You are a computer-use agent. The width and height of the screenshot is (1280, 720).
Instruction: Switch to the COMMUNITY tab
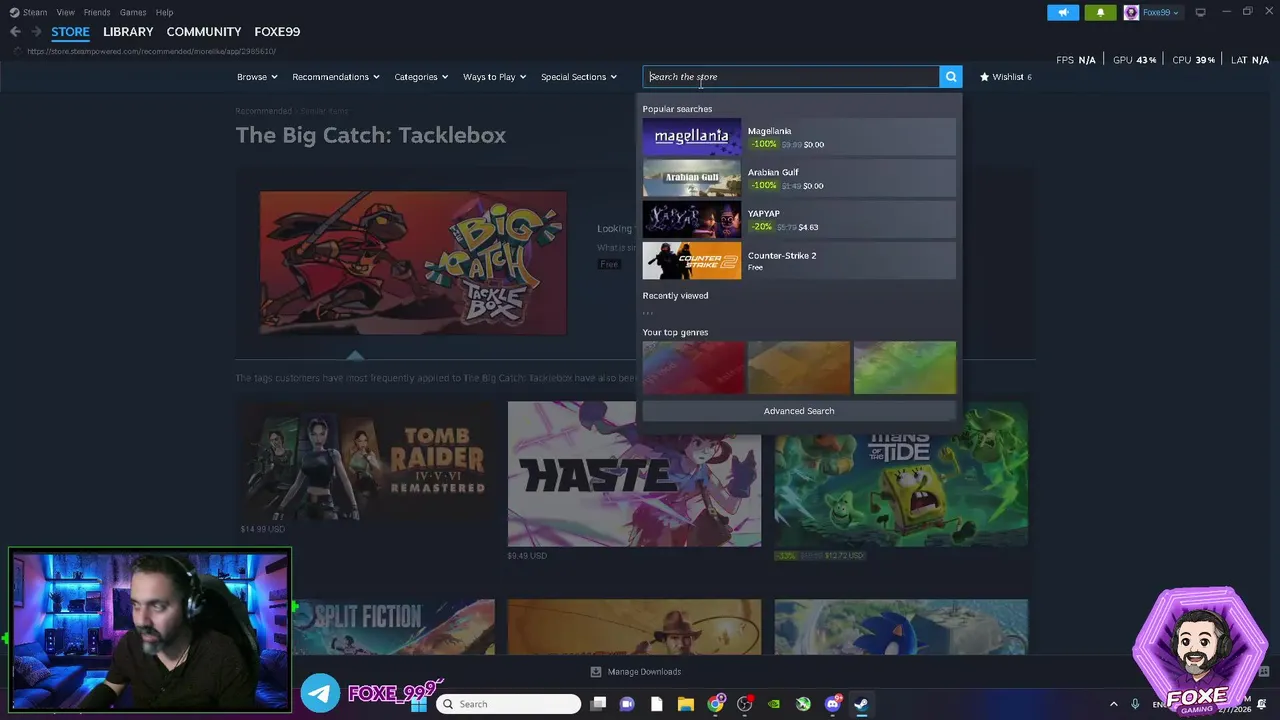[x=204, y=32]
